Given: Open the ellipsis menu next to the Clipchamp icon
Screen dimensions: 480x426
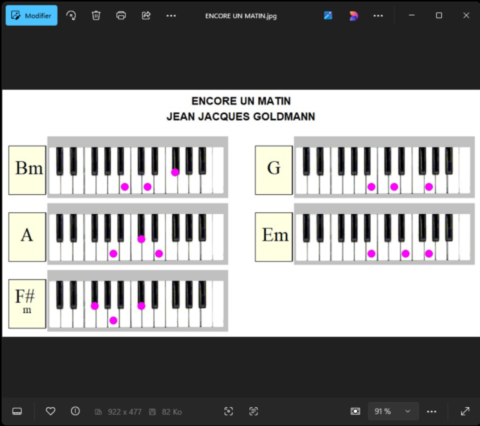Looking at the screenshot, I should [x=378, y=16].
